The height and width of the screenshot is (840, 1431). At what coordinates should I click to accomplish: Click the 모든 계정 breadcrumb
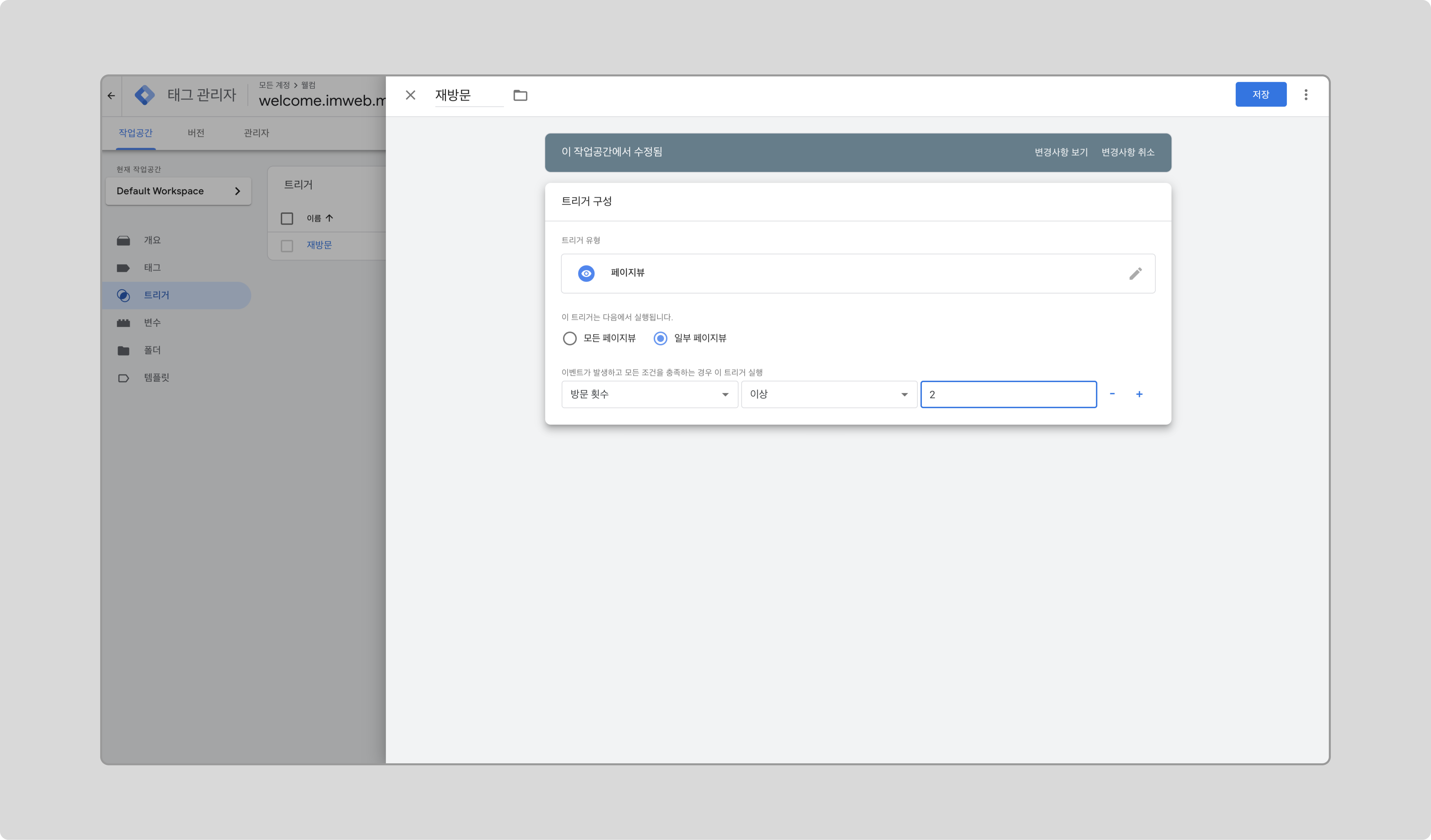point(274,85)
